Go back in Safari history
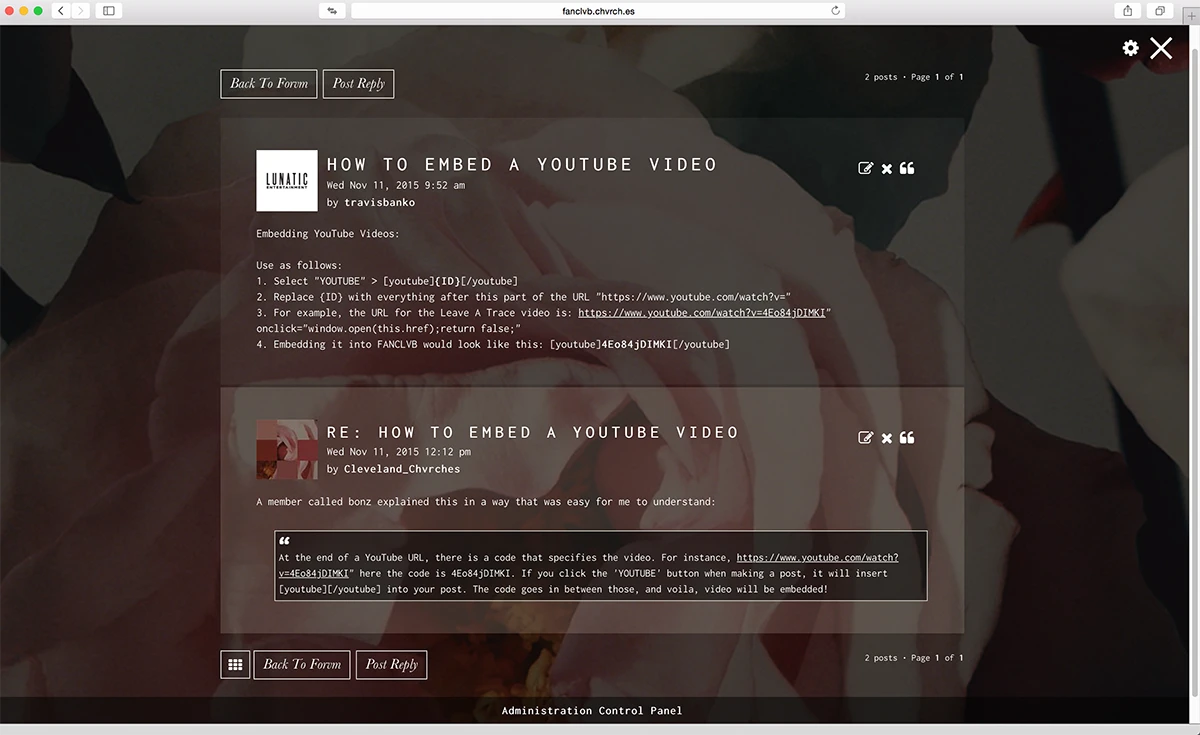 (x=60, y=10)
